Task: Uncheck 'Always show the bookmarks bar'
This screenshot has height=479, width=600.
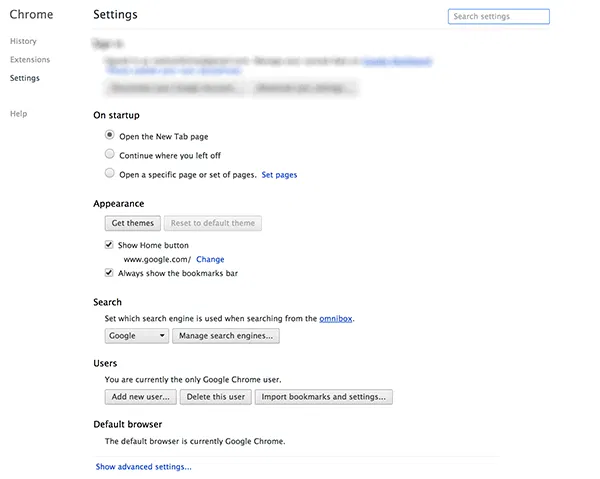Action: [x=110, y=272]
